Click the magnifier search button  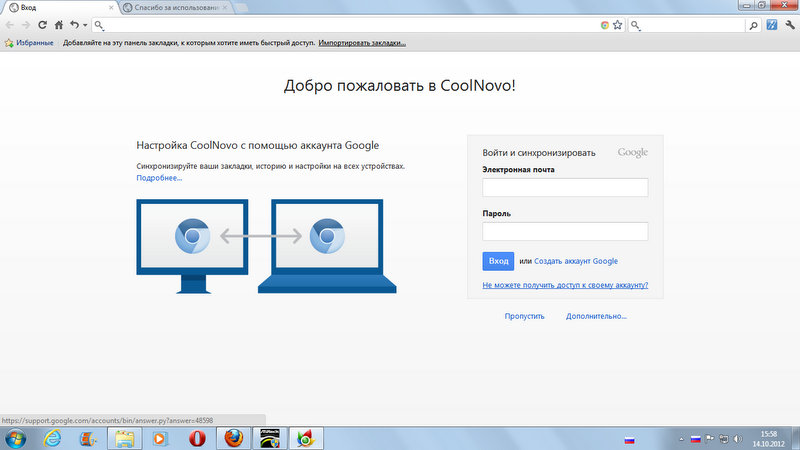(x=753, y=25)
